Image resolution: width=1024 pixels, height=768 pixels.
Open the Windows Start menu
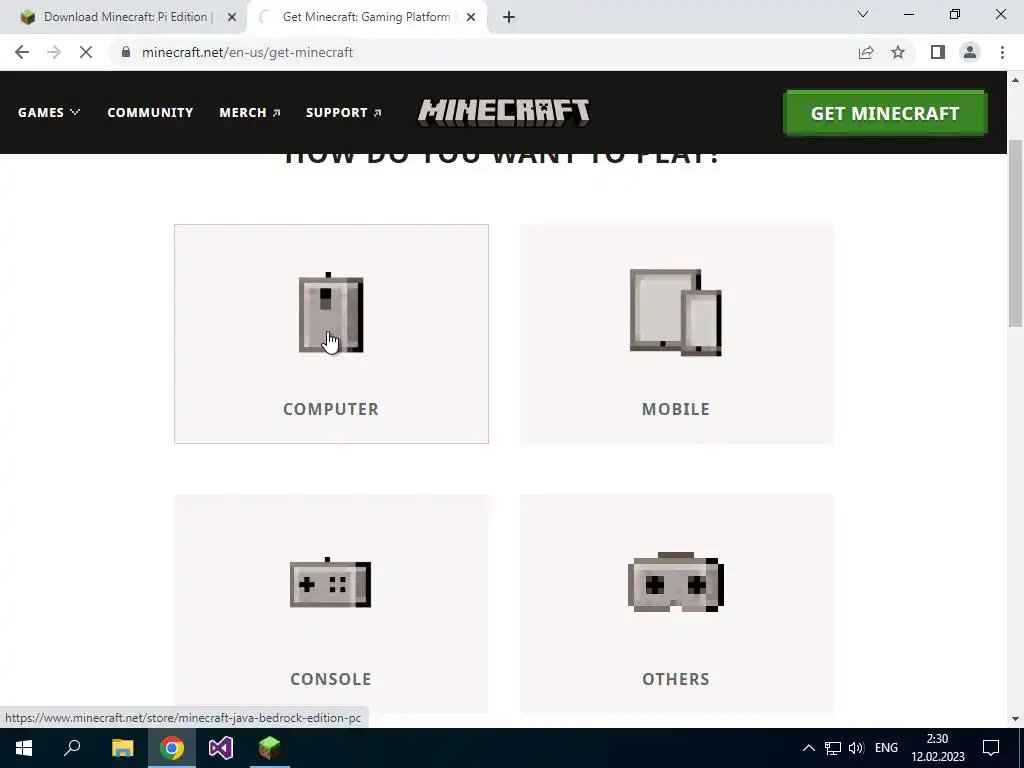pos(24,748)
